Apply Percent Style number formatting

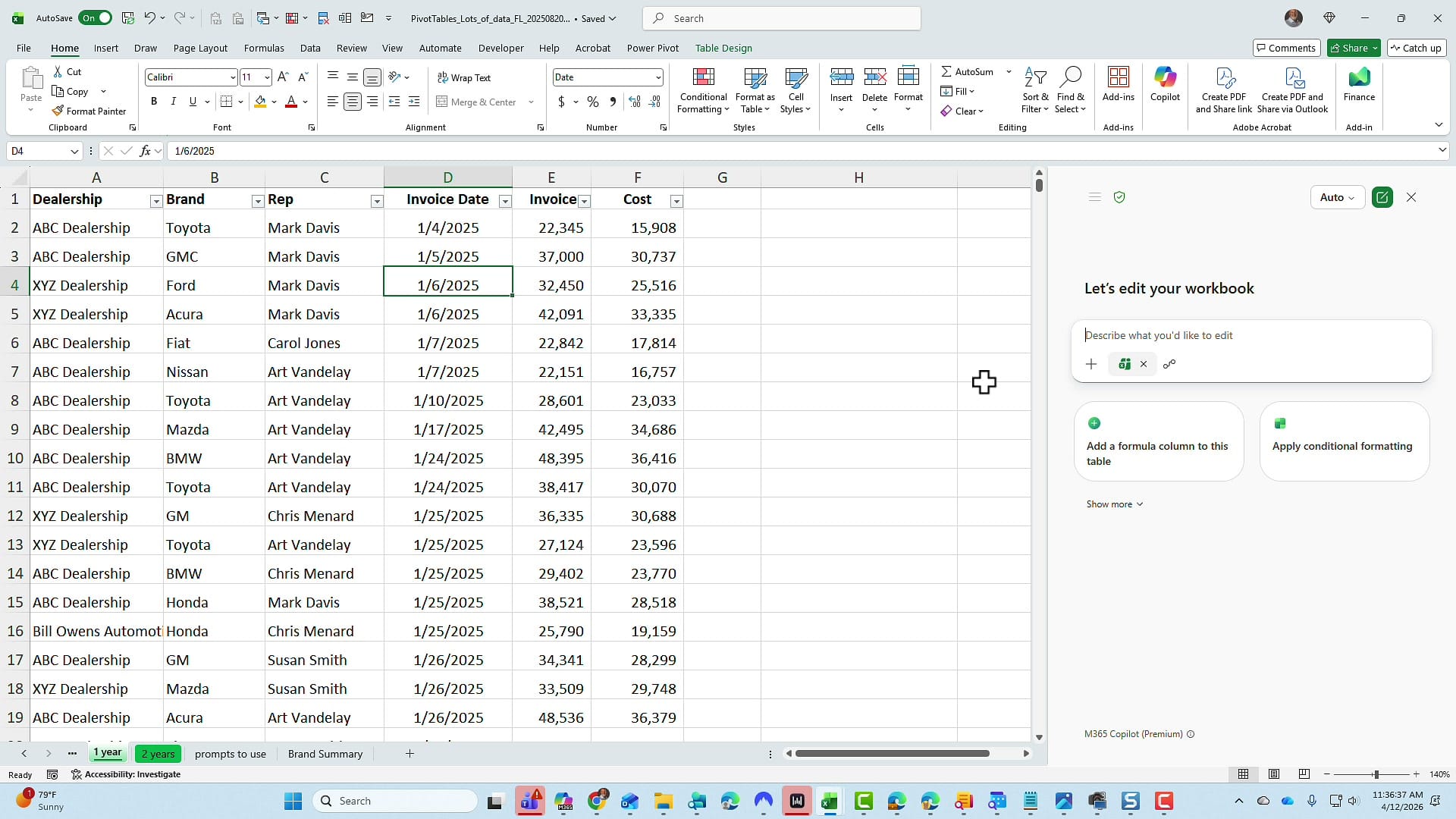click(x=592, y=102)
